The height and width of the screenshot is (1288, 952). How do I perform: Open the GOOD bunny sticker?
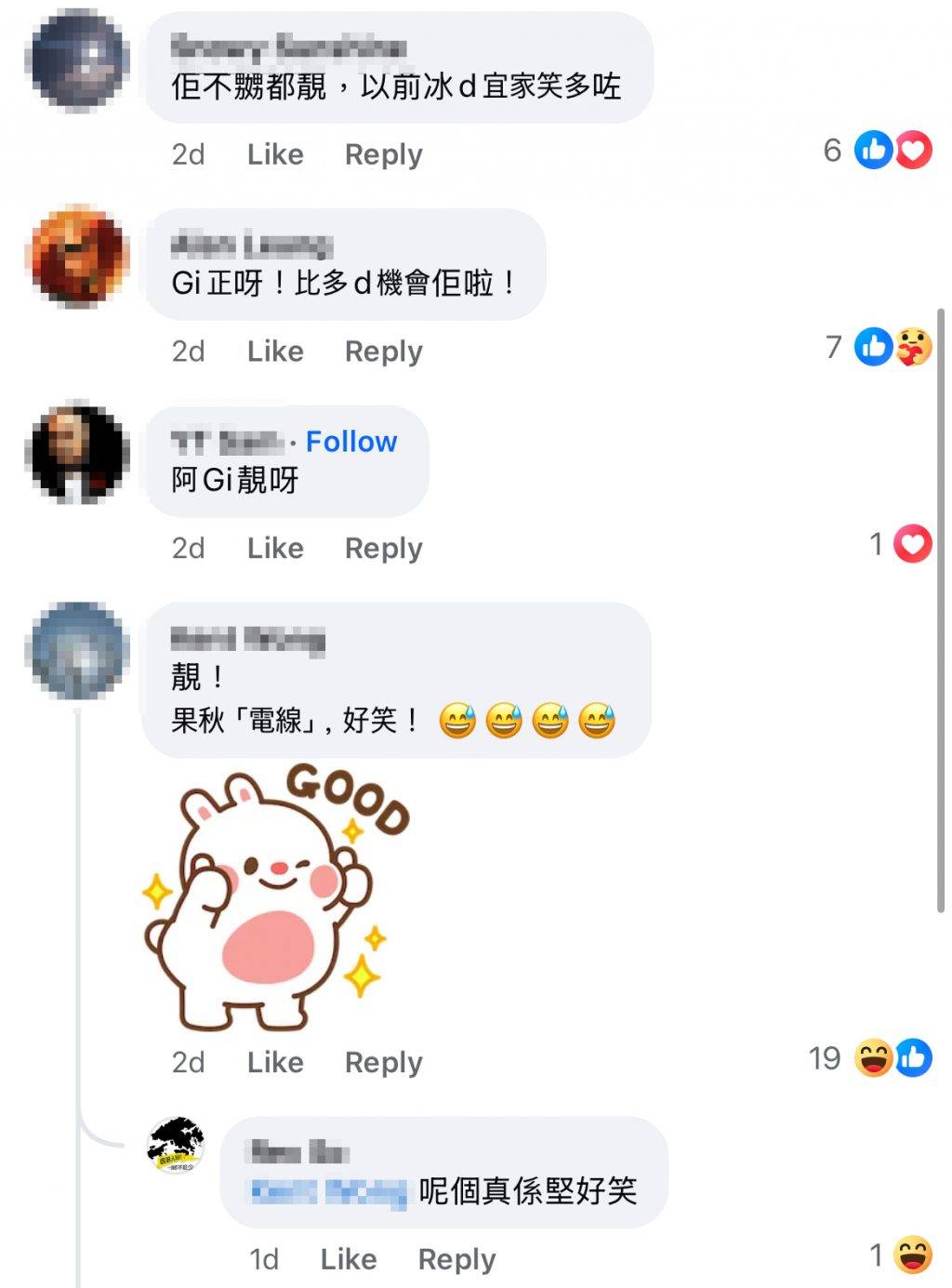[276, 896]
